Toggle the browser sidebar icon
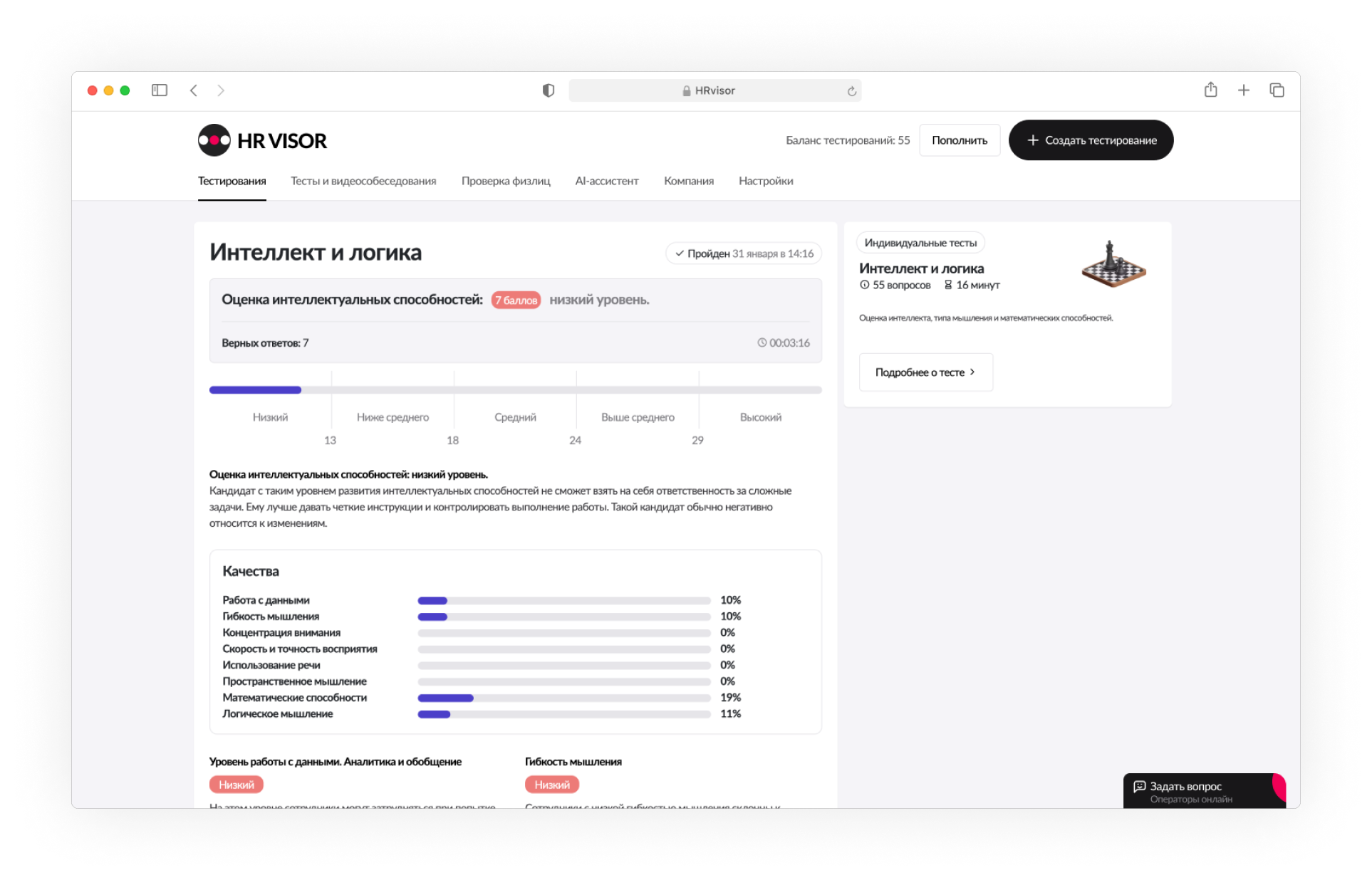The width and height of the screenshot is (1372, 880). tap(160, 90)
